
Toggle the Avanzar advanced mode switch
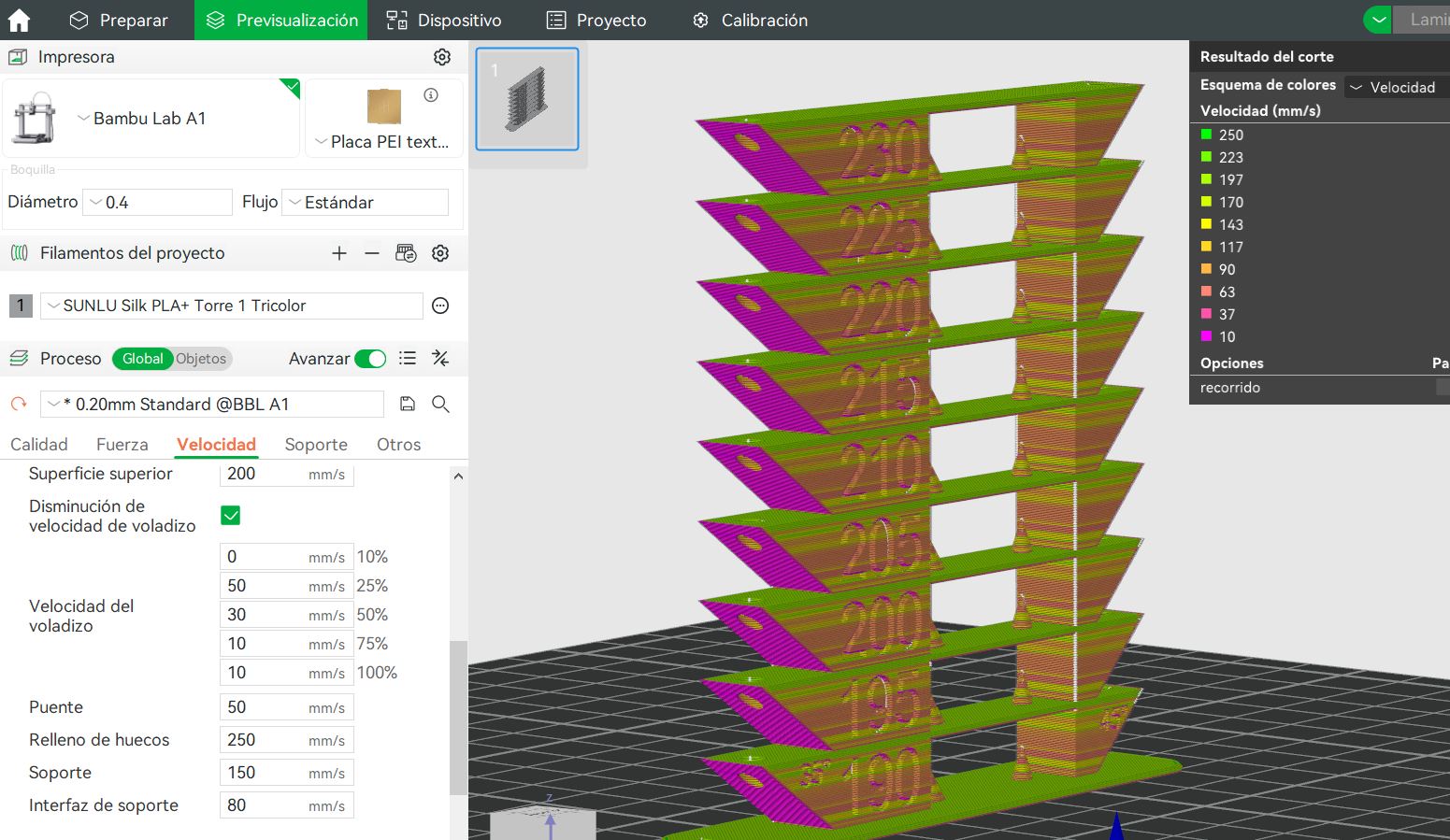371,359
